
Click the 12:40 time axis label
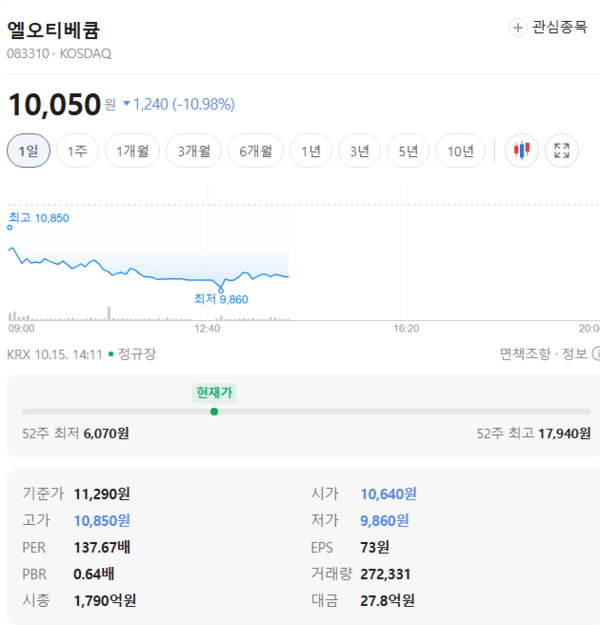point(207,328)
